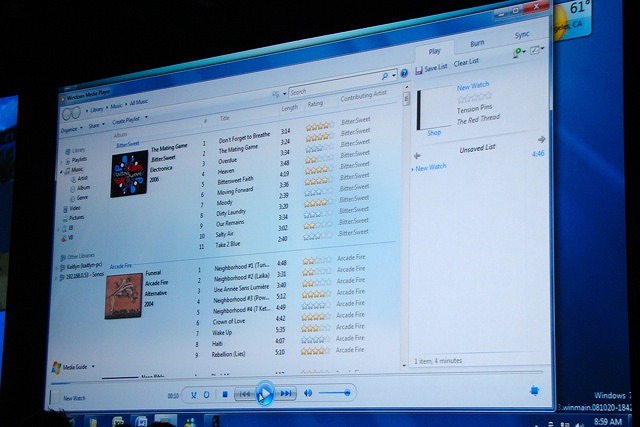Open the search options dropdown arrow
Screen dimensions: 640x427
(x=394, y=75)
